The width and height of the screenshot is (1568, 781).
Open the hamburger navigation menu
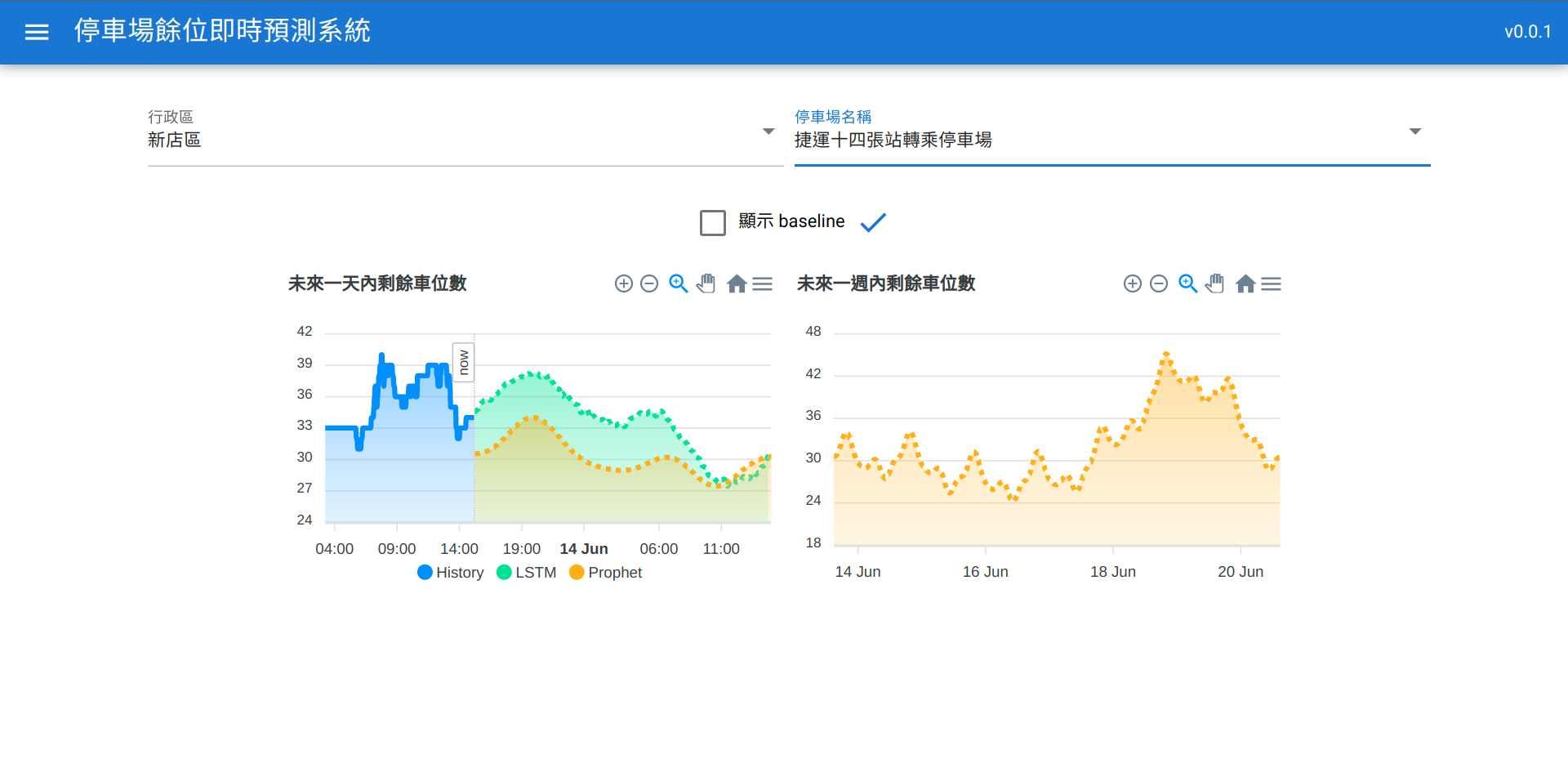point(37,32)
